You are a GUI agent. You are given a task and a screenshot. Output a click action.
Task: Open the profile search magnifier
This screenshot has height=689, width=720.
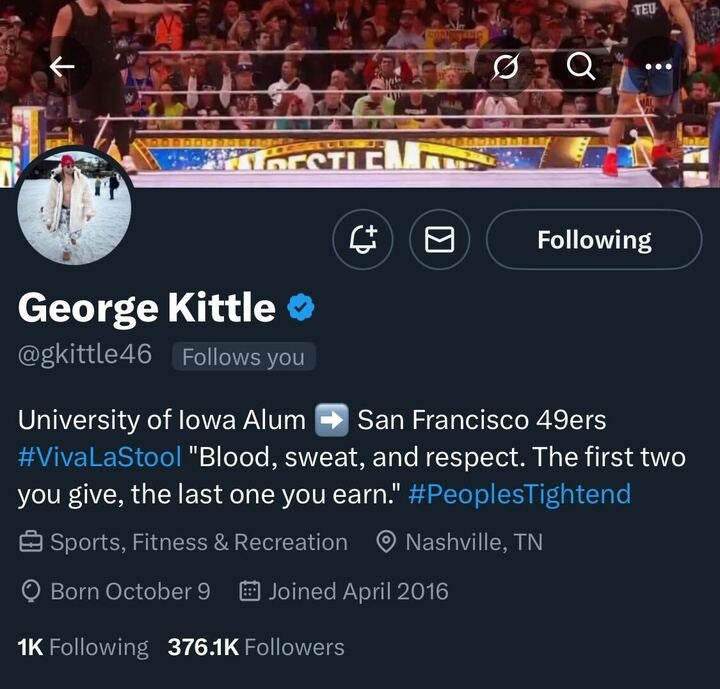click(x=580, y=66)
